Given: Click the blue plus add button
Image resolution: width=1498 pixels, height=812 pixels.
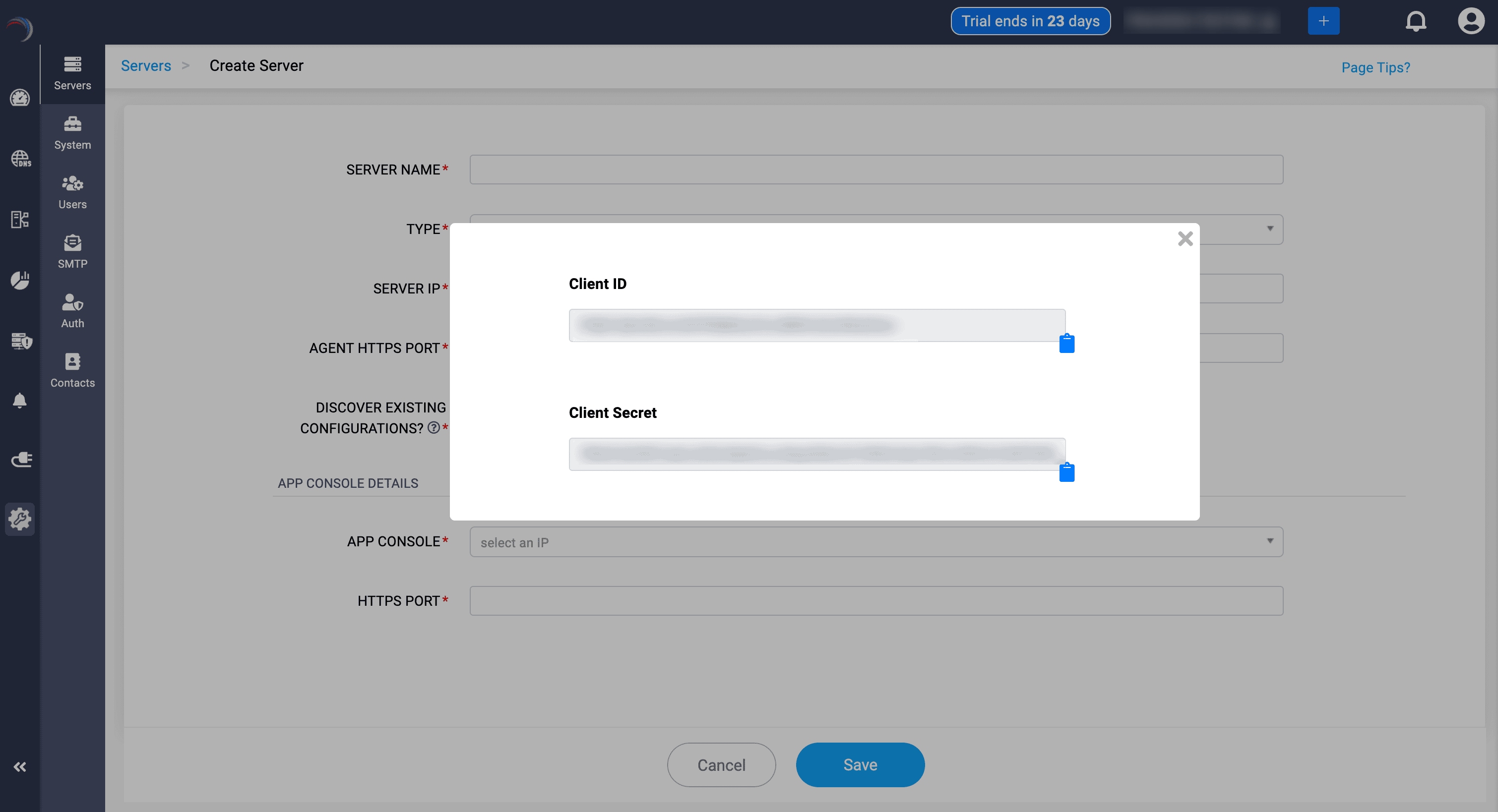Looking at the screenshot, I should tap(1323, 21).
